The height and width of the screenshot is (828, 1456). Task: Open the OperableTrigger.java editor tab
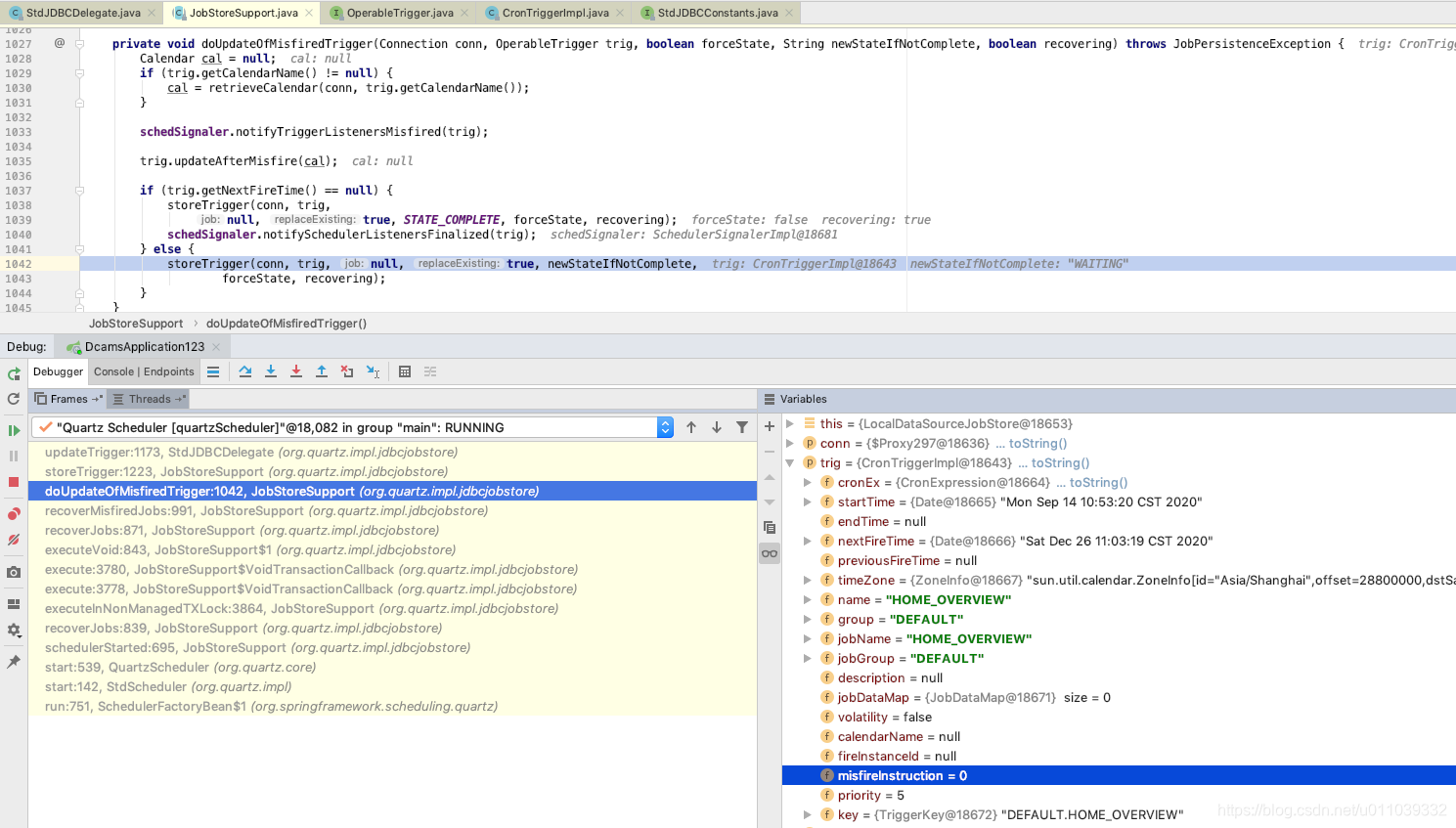point(400,13)
